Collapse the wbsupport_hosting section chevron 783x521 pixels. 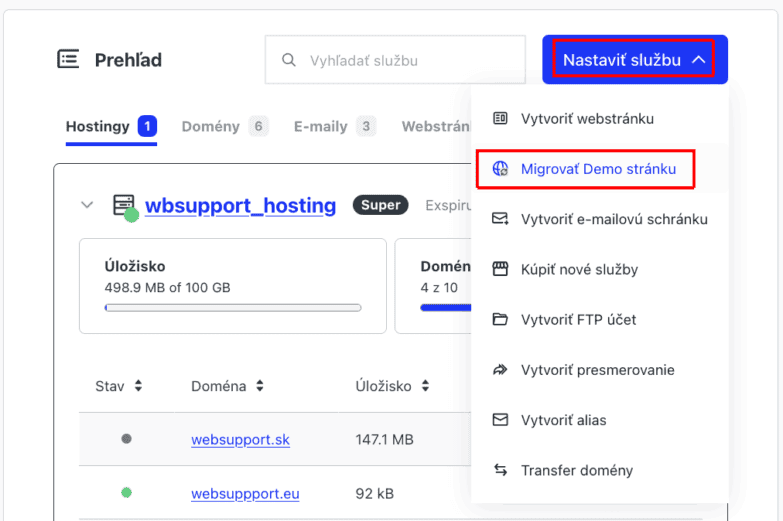[87, 205]
